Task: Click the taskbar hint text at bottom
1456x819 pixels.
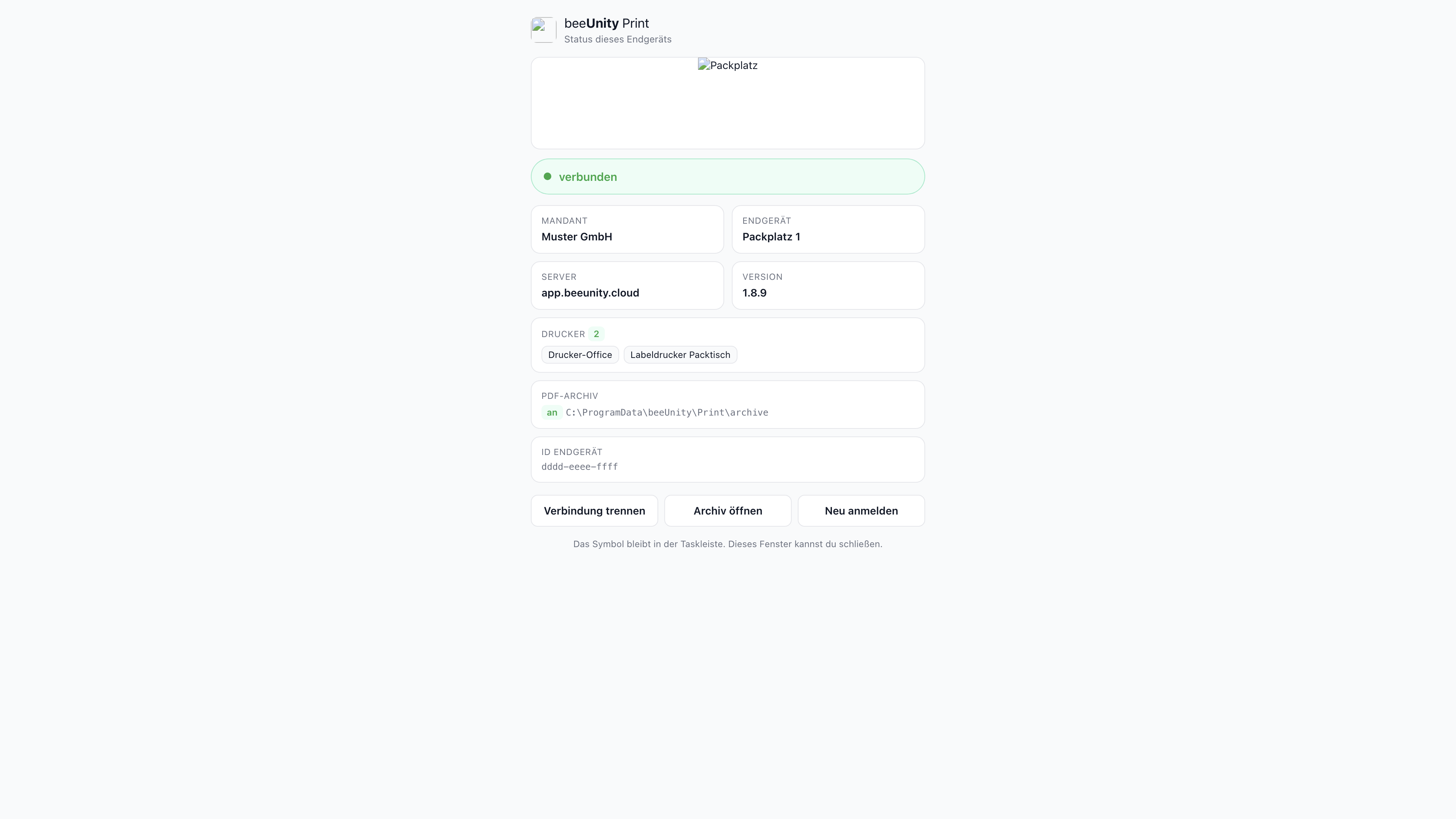Action: coord(728,544)
